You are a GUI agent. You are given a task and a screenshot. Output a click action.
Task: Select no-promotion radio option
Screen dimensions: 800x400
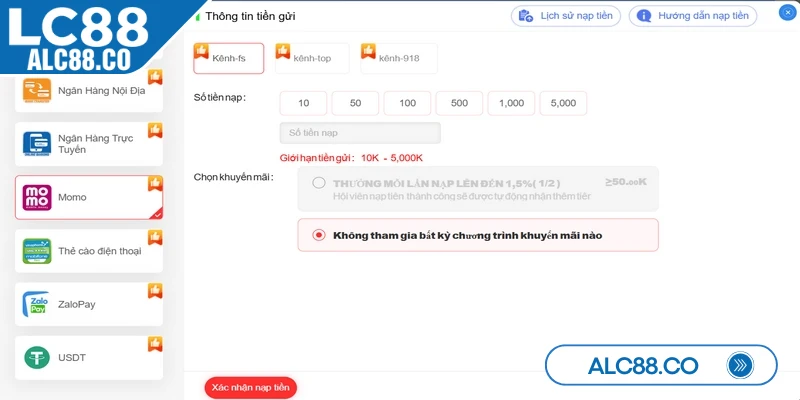319,235
